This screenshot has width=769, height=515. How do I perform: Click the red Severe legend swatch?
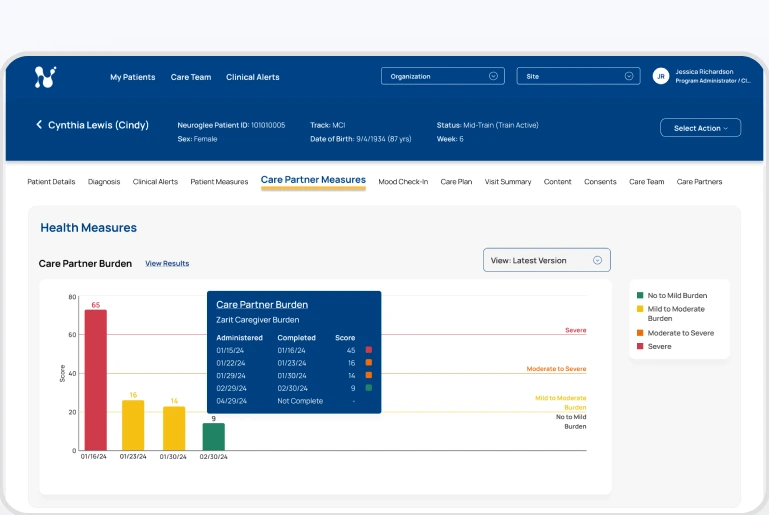pyautogui.click(x=640, y=346)
